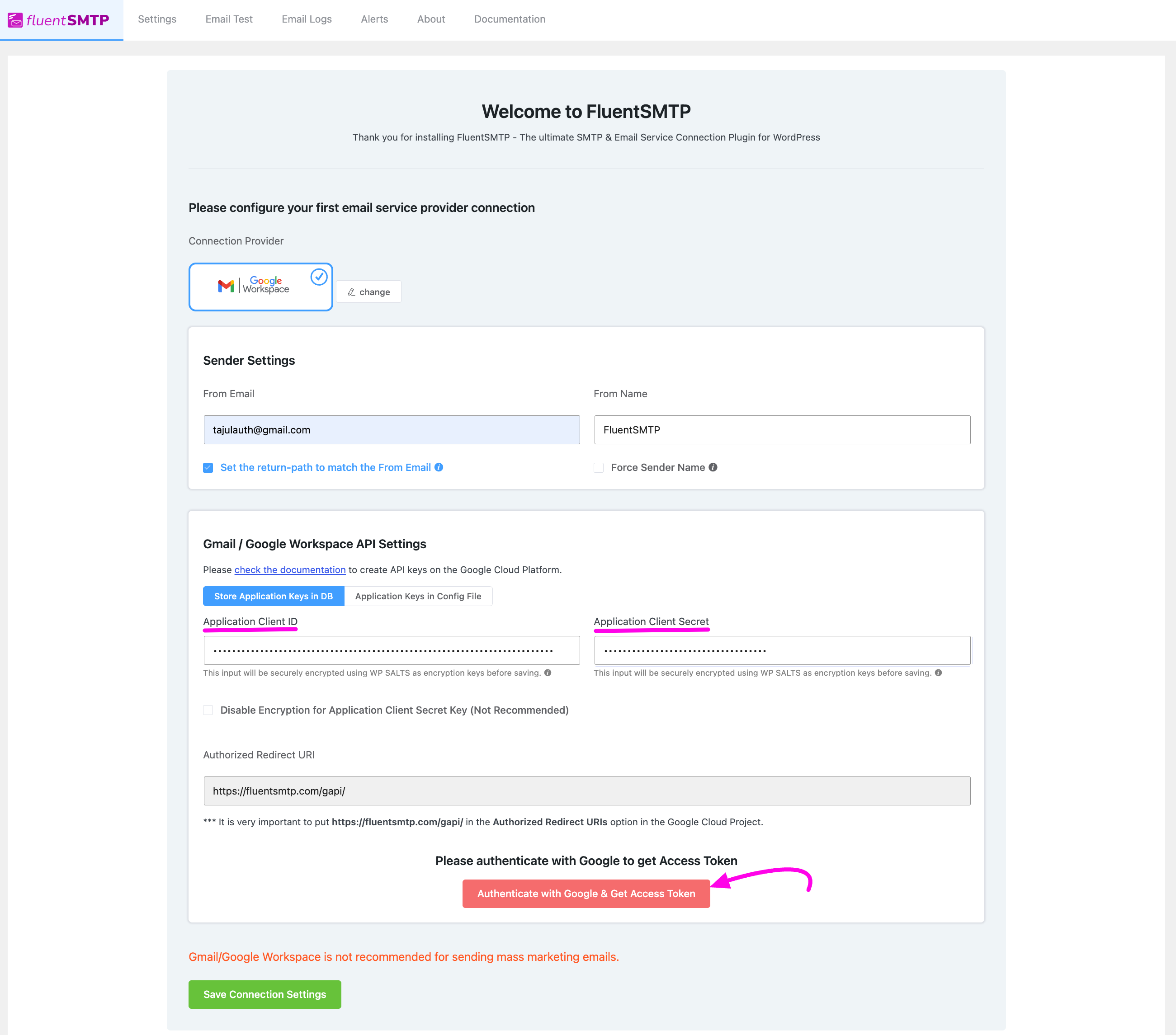The height and width of the screenshot is (1035, 1176).
Task: Toggle the return-path match checkbox
Action: [208, 467]
